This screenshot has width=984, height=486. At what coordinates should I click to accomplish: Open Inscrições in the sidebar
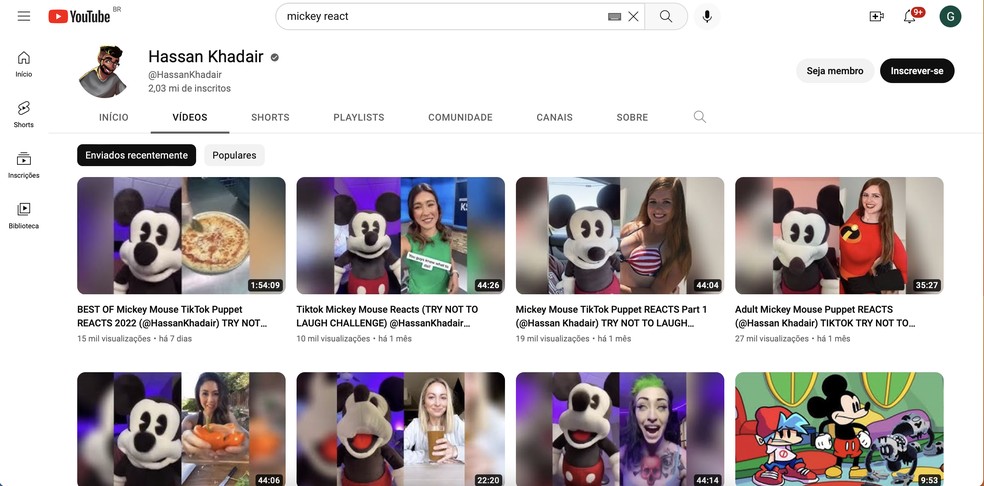point(24,166)
